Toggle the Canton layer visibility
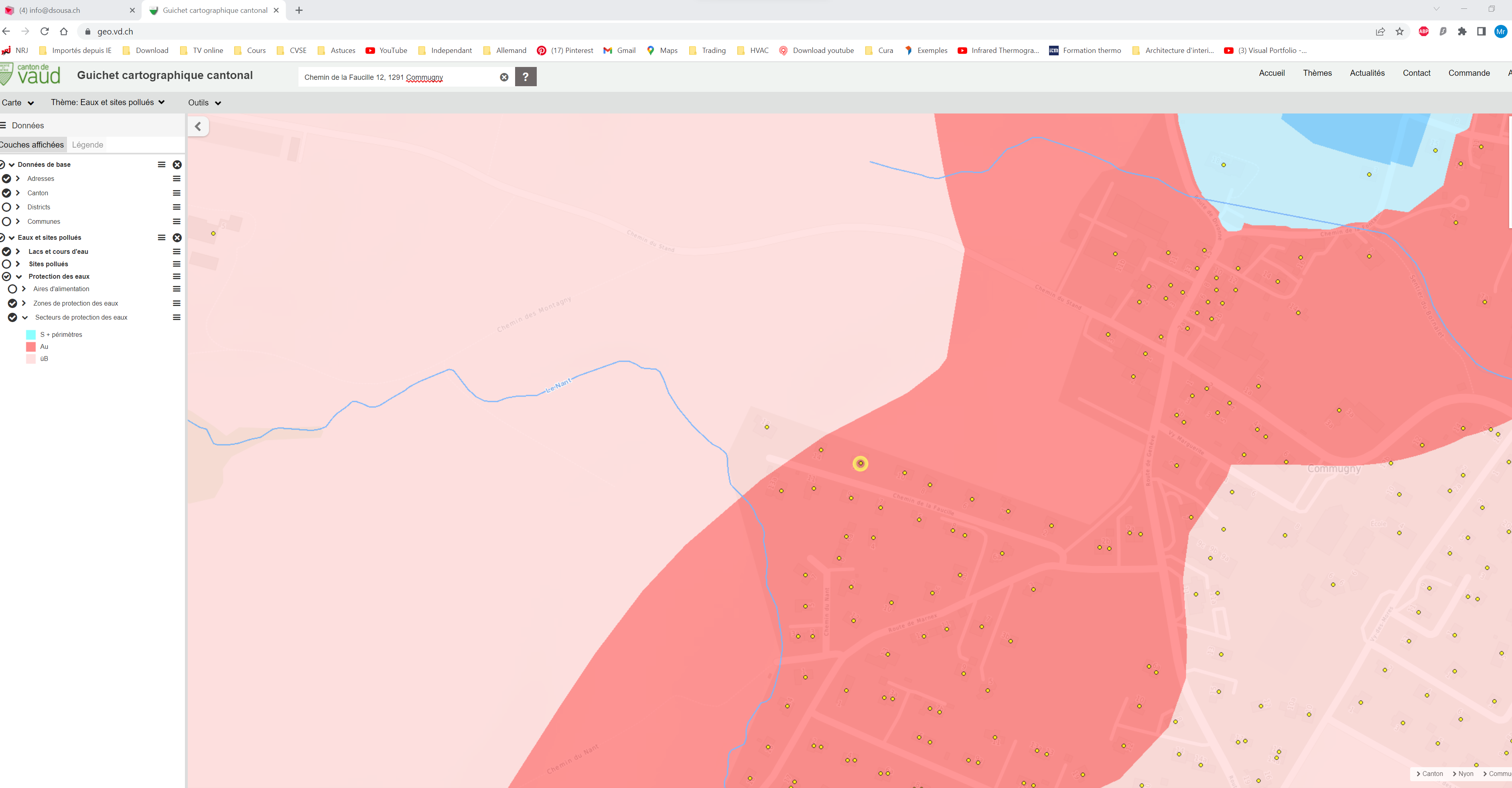This screenshot has height=788, width=1512. (x=6, y=193)
